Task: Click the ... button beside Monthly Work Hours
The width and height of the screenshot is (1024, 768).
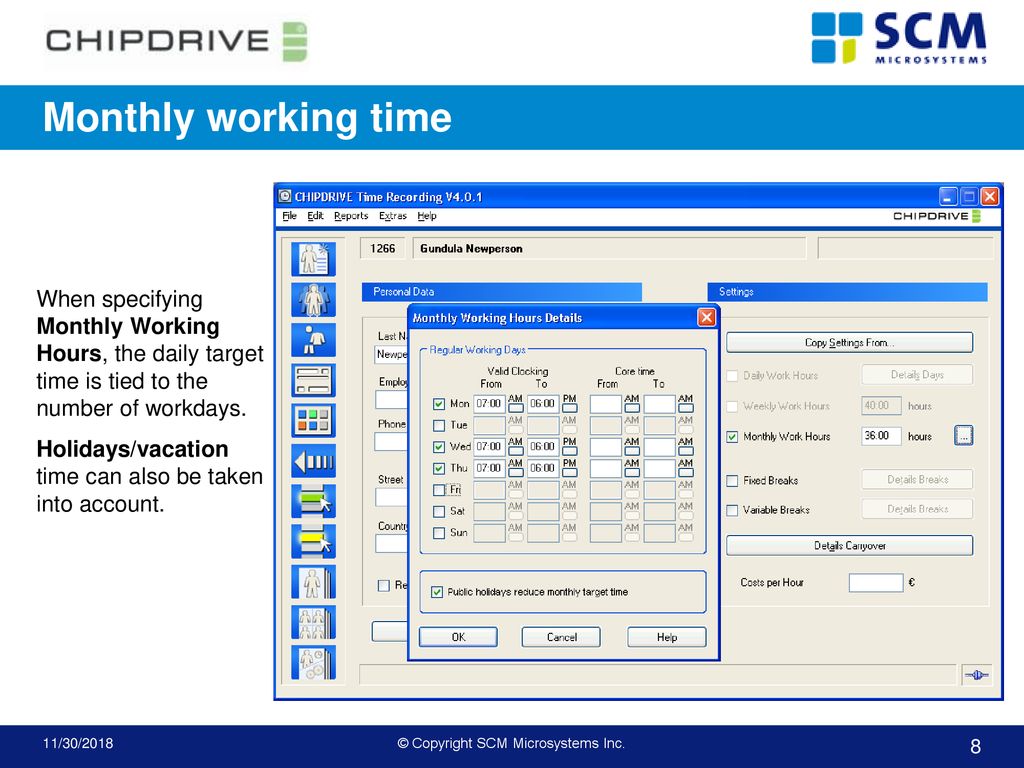Action: coord(964,436)
